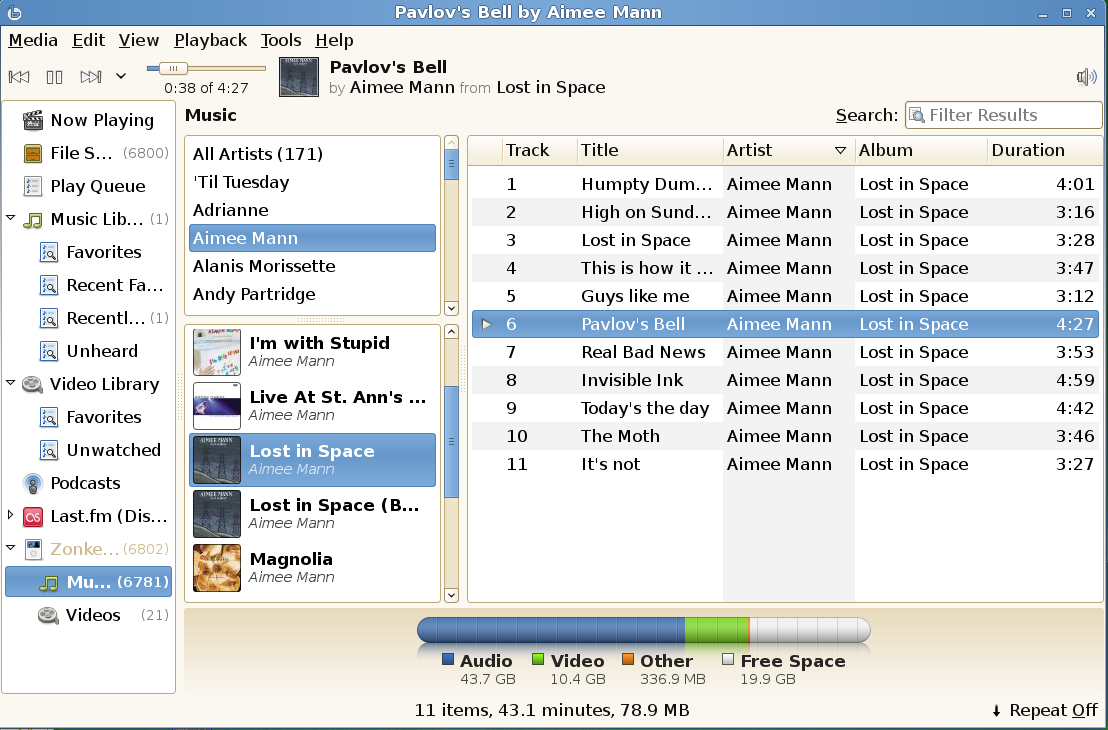Select iPod Videos source
The width and height of the screenshot is (1108, 730).
(x=93, y=615)
